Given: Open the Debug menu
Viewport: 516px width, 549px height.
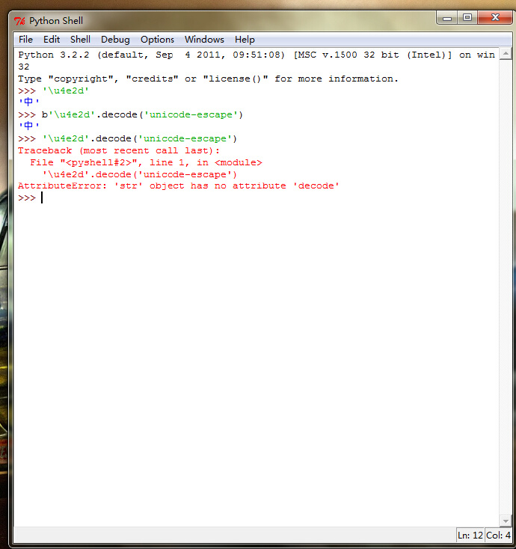Looking at the screenshot, I should click(115, 40).
